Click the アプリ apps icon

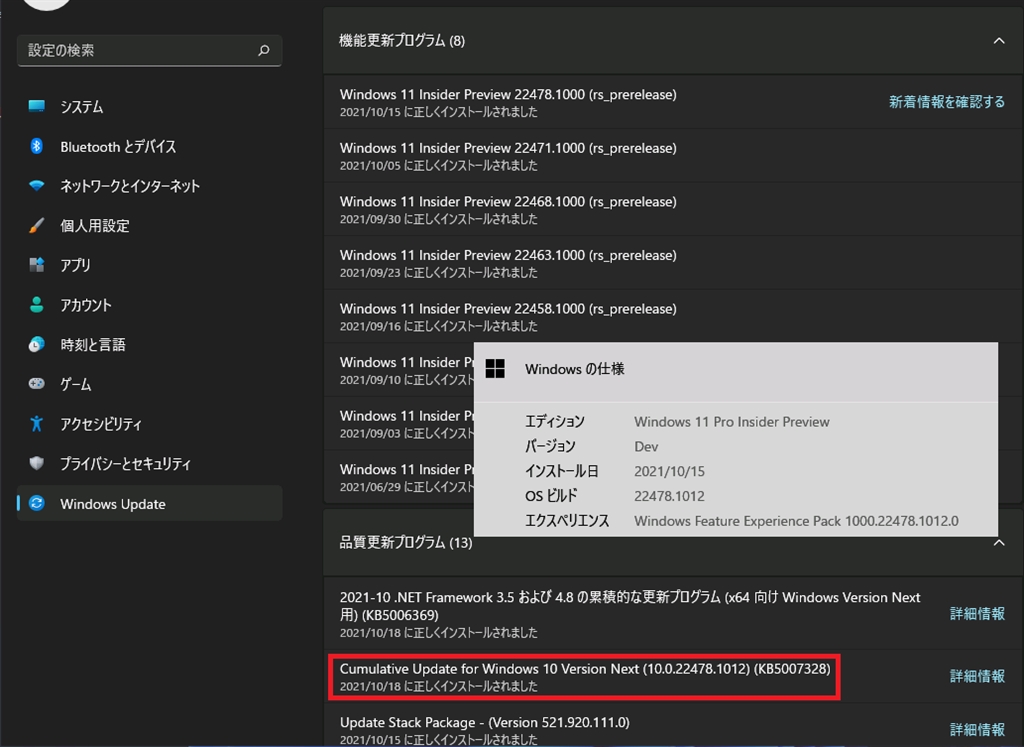(x=37, y=265)
